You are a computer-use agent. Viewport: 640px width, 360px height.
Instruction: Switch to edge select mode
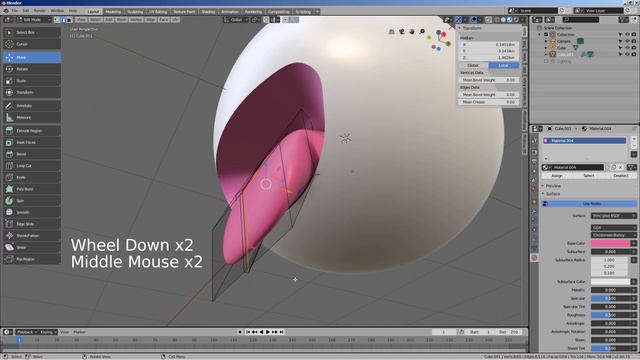(x=63, y=20)
